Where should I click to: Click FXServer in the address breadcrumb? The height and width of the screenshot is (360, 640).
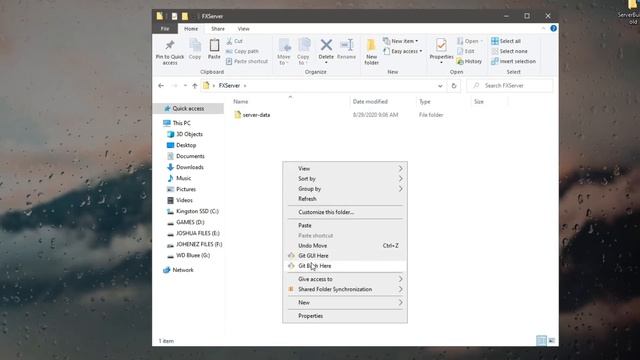[x=229, y=86]
